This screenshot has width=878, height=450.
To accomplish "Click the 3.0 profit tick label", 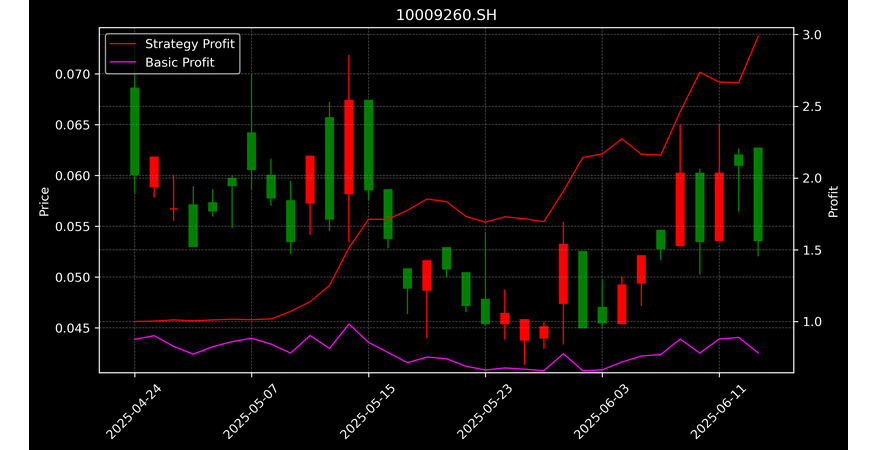I will 811,35.
